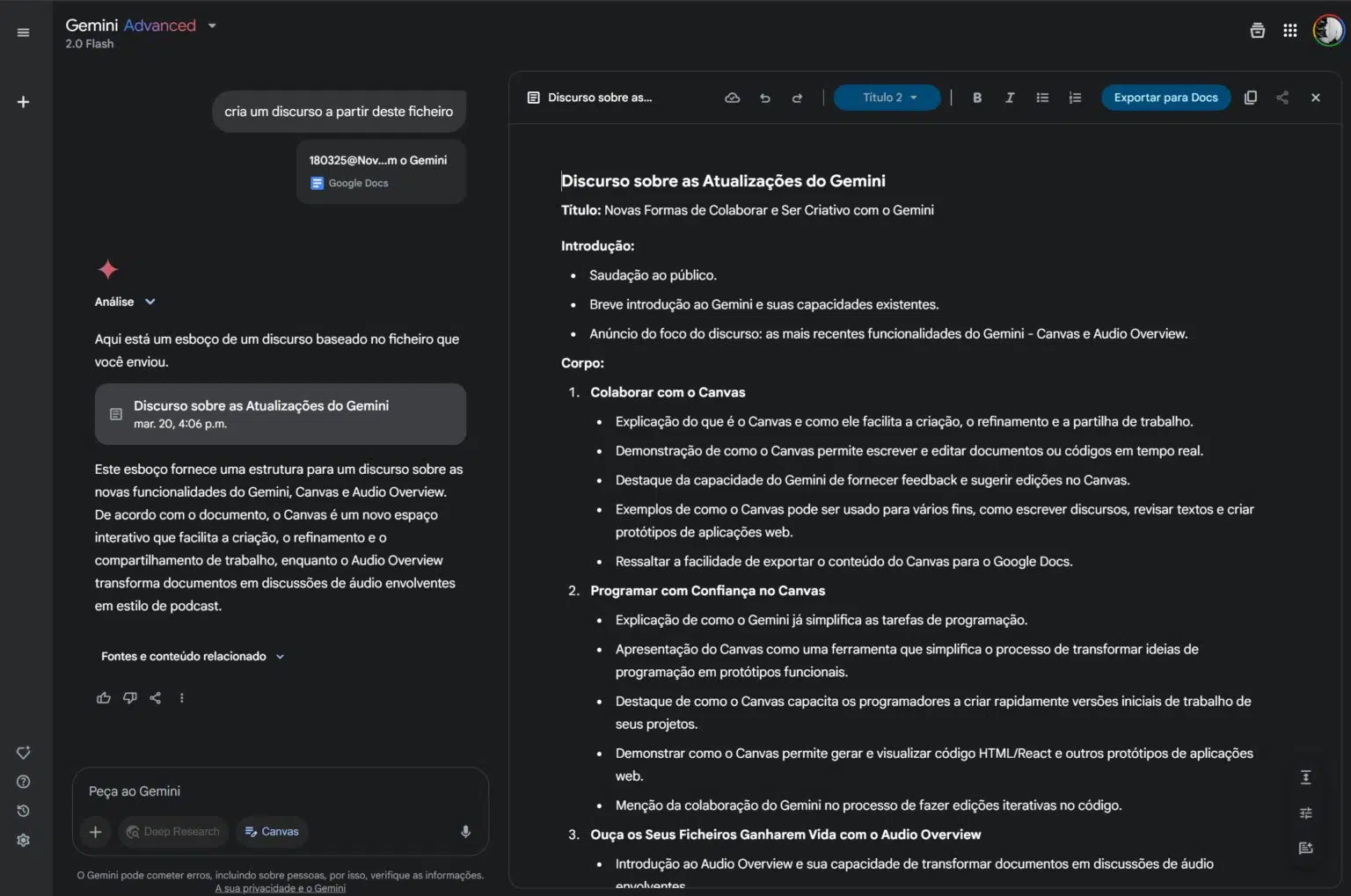
Task: Expand the Análise section
Action: point(125,302)
